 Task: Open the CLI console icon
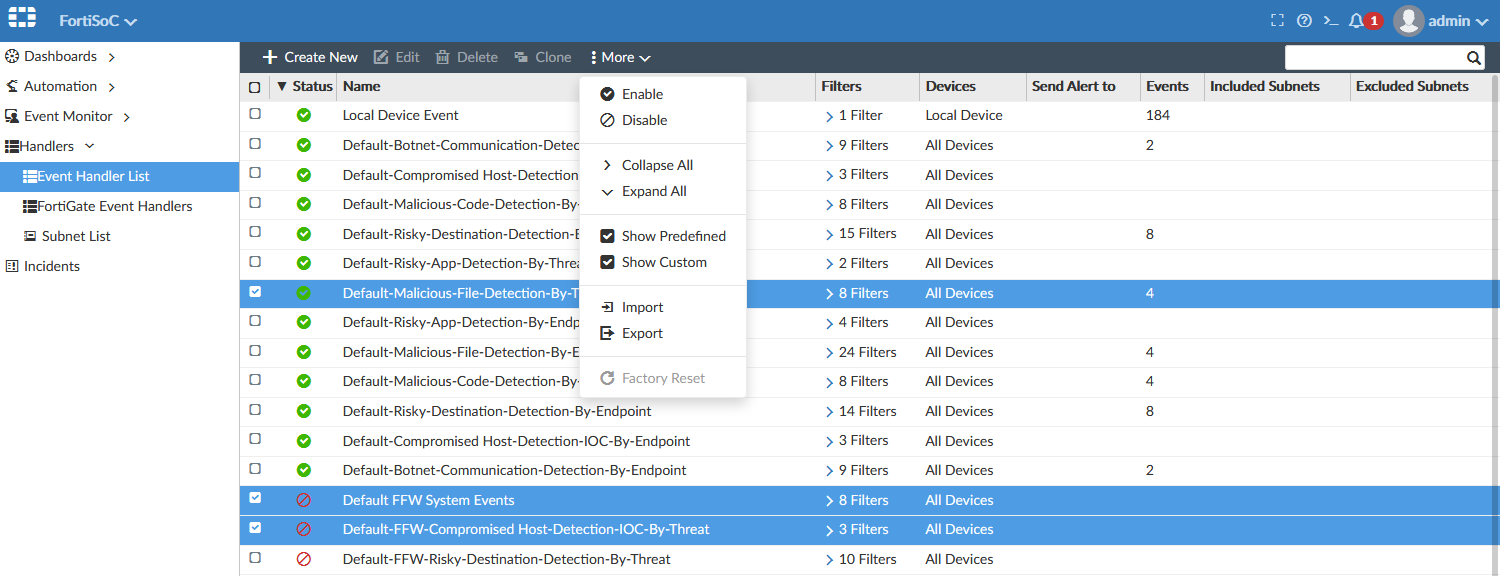click(1330, 18)
